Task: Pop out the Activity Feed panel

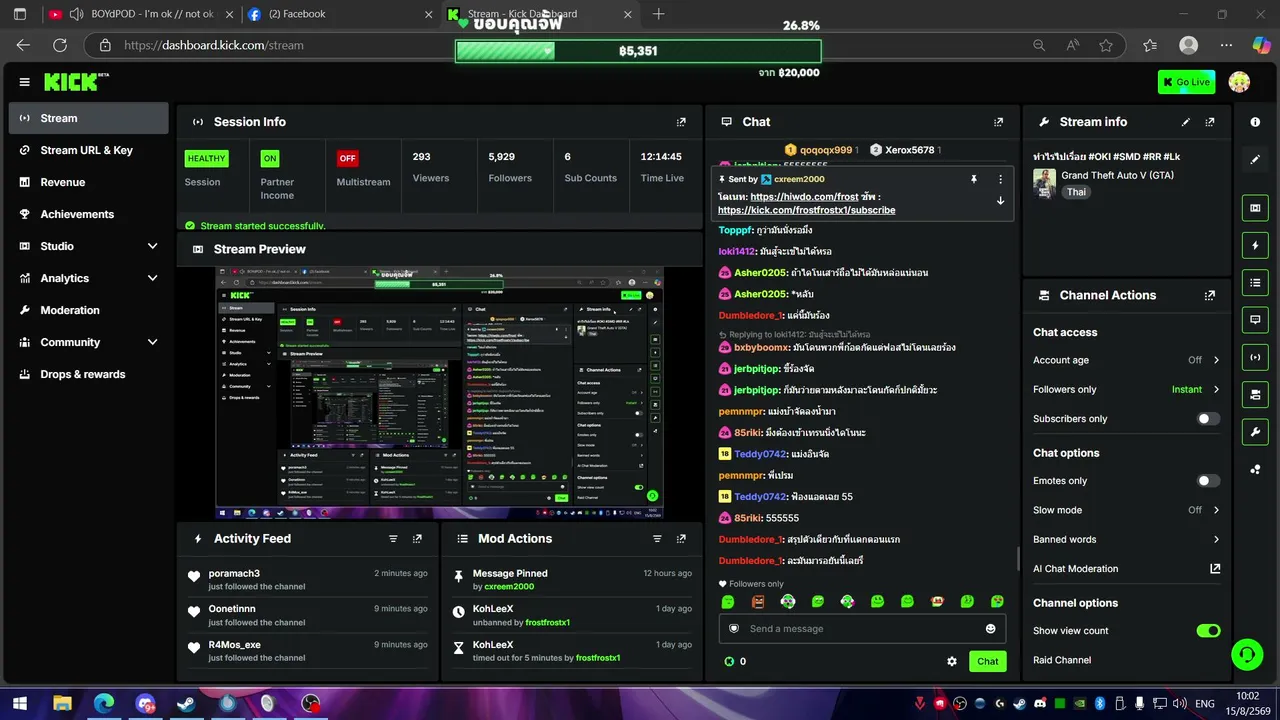Action: [x=417, y=539]
